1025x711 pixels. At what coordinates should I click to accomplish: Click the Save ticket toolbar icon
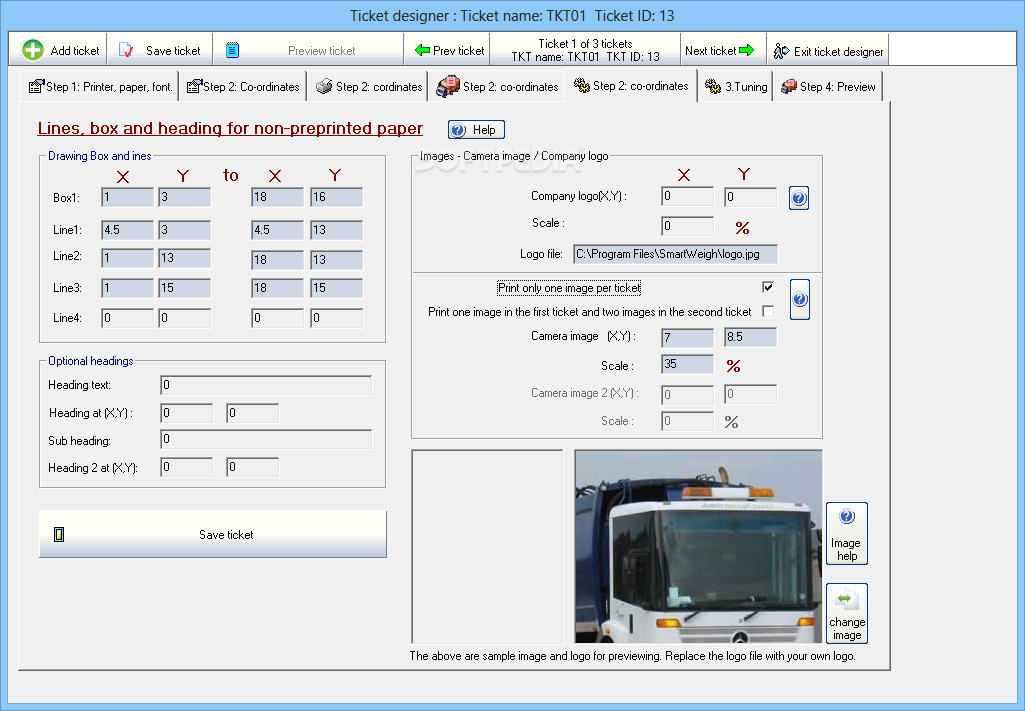tap(126, 50)
